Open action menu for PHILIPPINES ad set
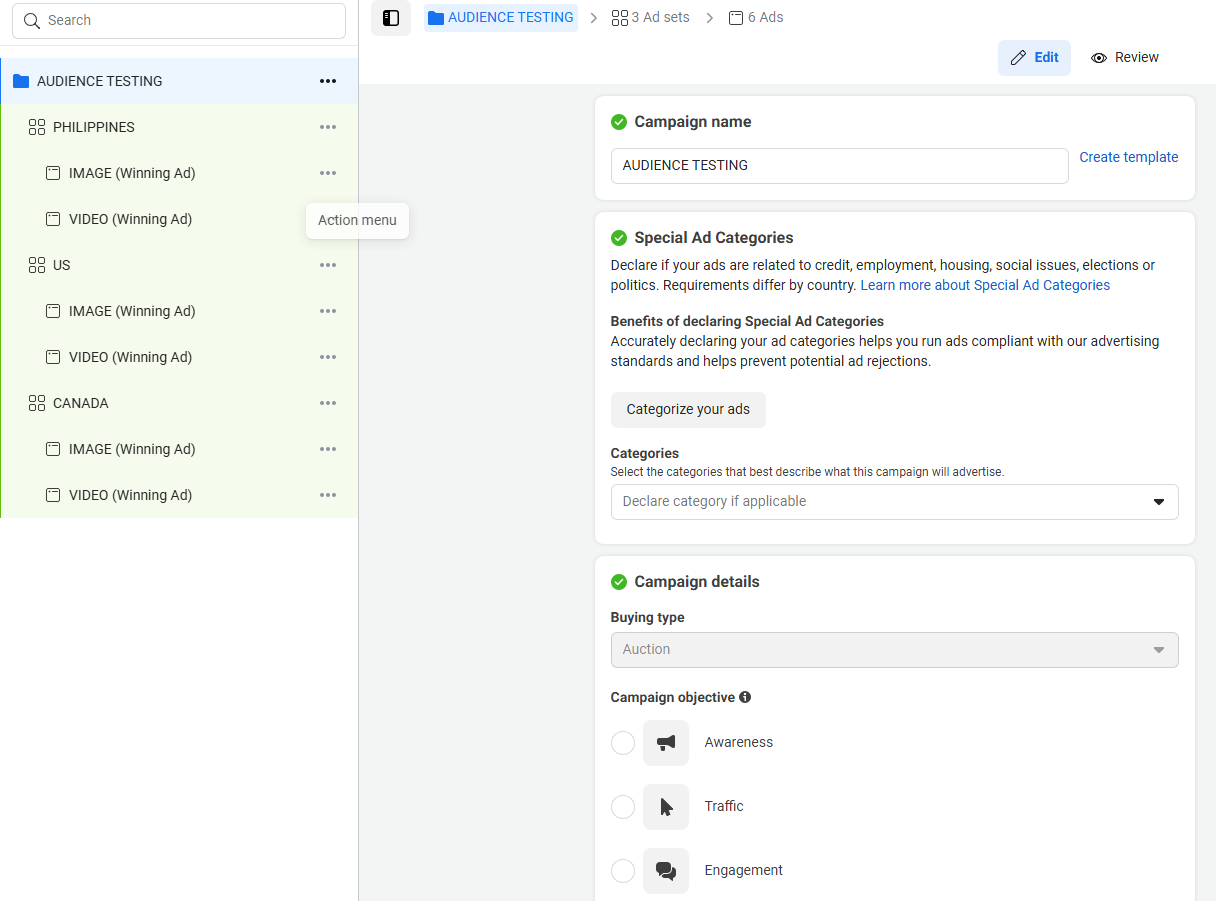This screenshot has width=1216, height=901. point(328,127)
